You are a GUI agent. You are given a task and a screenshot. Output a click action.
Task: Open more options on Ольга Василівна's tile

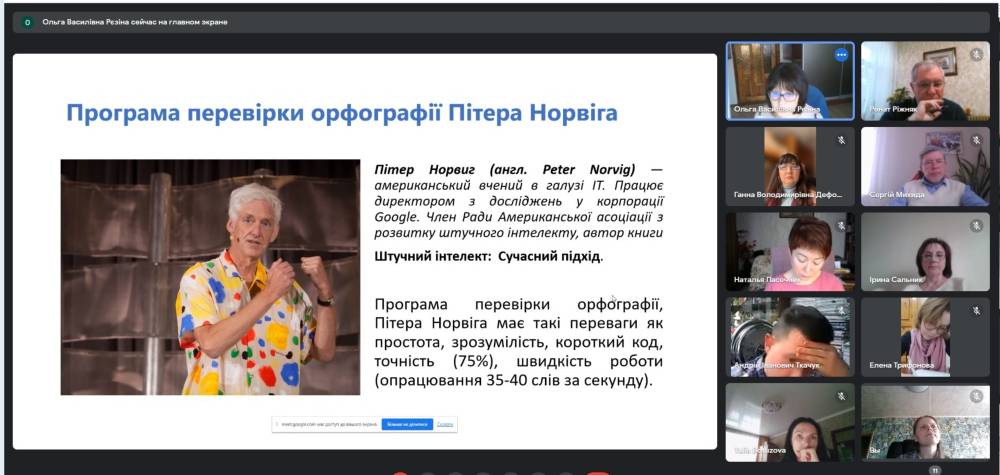tap(841, 55)
